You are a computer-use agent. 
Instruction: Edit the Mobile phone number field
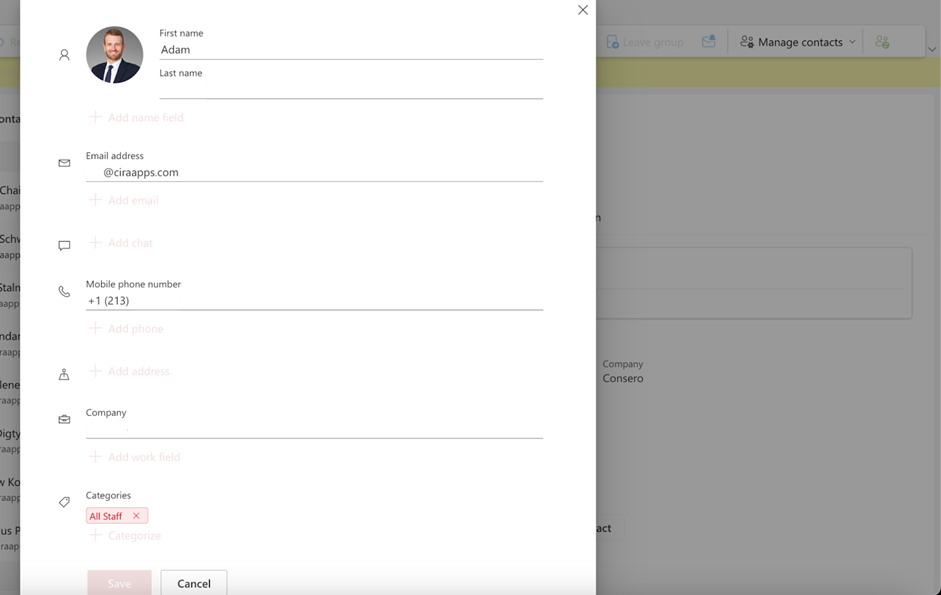click(314, 301)
